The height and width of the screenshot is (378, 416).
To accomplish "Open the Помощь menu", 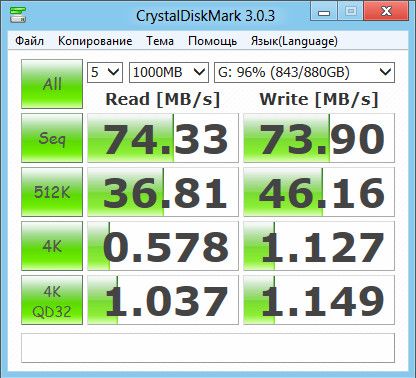I will [212, 41].
